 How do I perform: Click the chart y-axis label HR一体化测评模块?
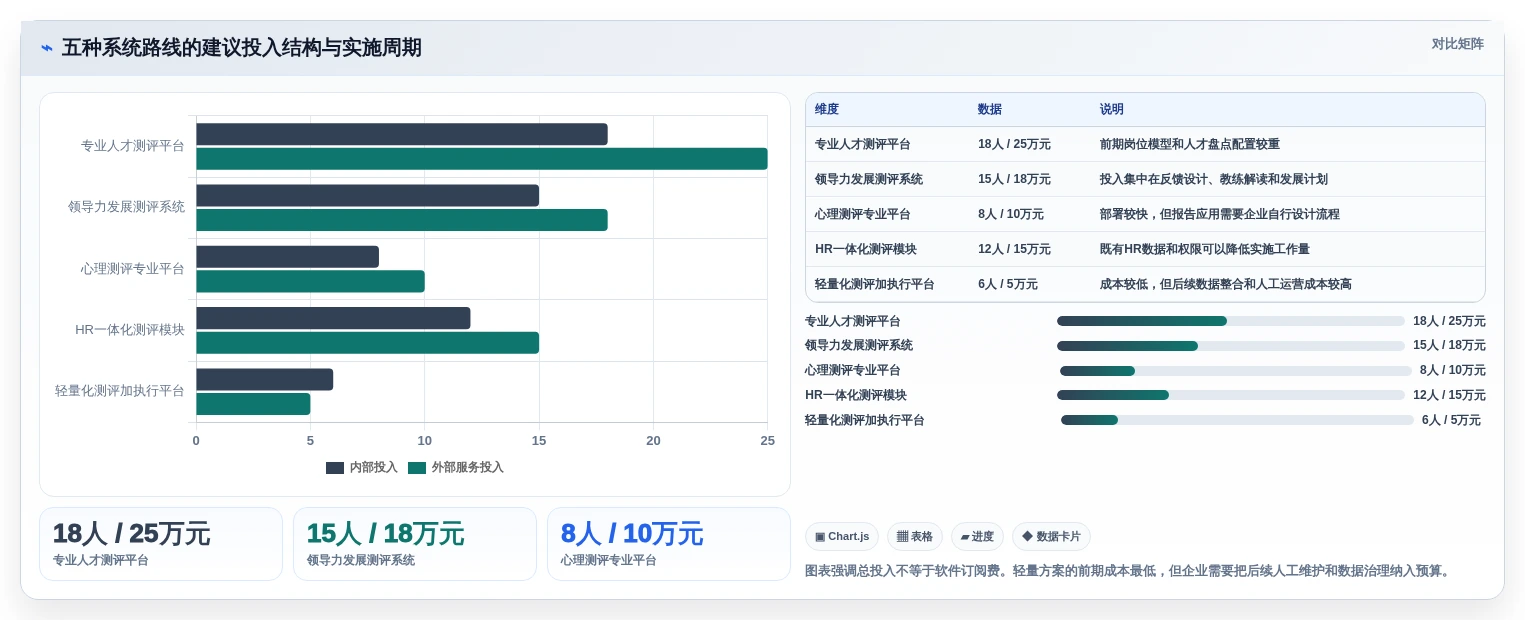coord(130,330)
